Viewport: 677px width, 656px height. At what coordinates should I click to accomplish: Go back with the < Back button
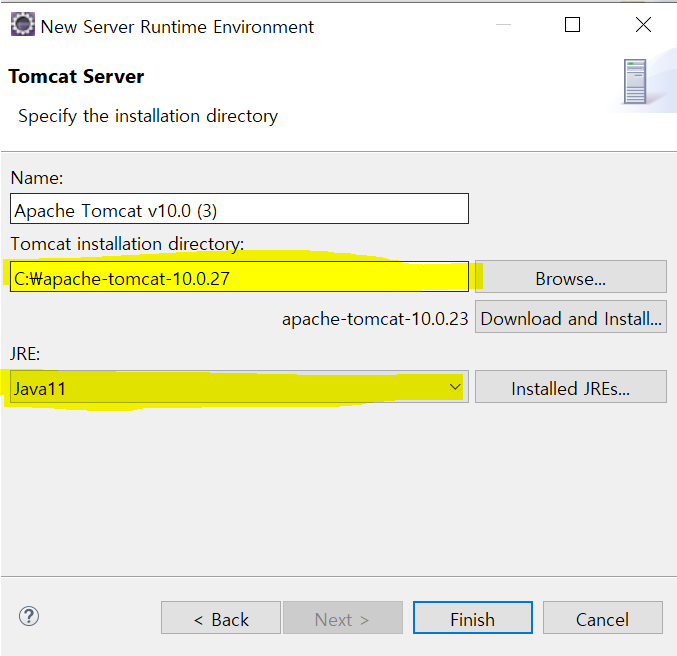click(x=221, y=618)
